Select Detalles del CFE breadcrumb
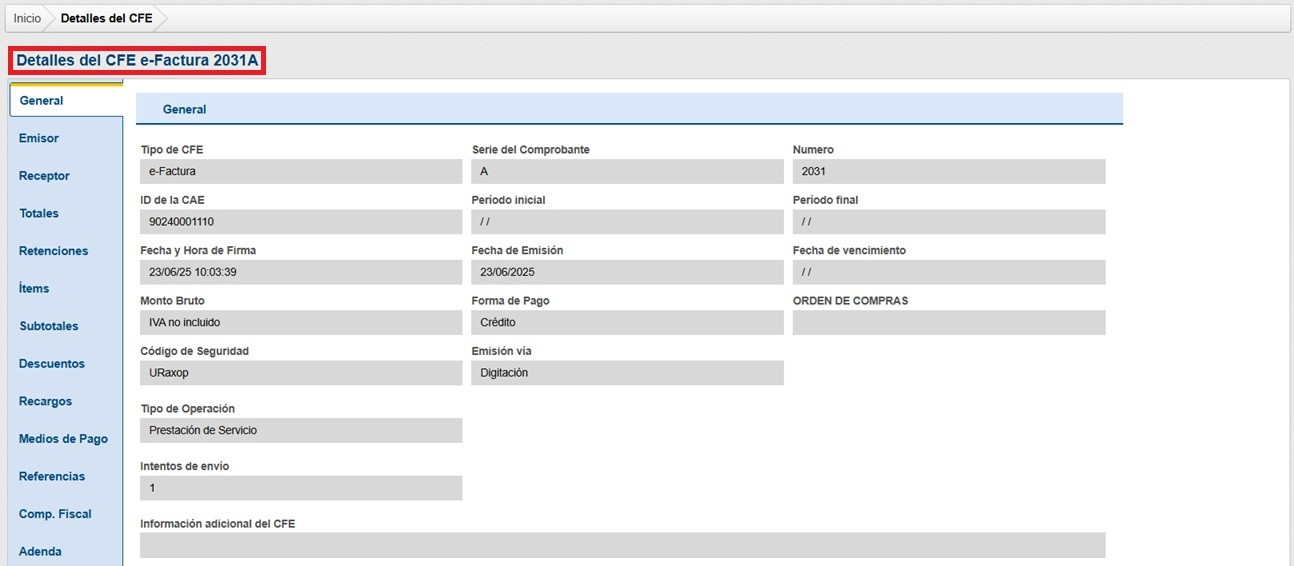This screenshot has width=1294, height=566. pos(107,19)
